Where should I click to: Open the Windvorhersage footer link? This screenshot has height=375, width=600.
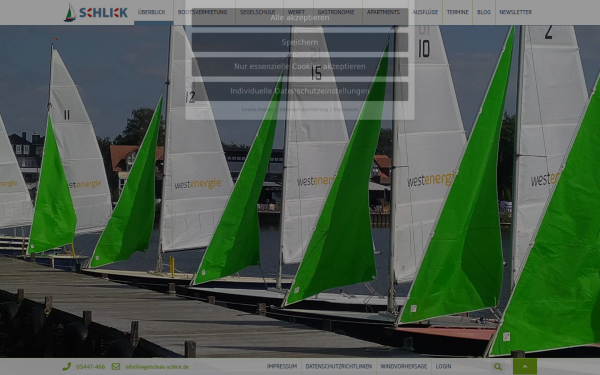tap(404, 366)
